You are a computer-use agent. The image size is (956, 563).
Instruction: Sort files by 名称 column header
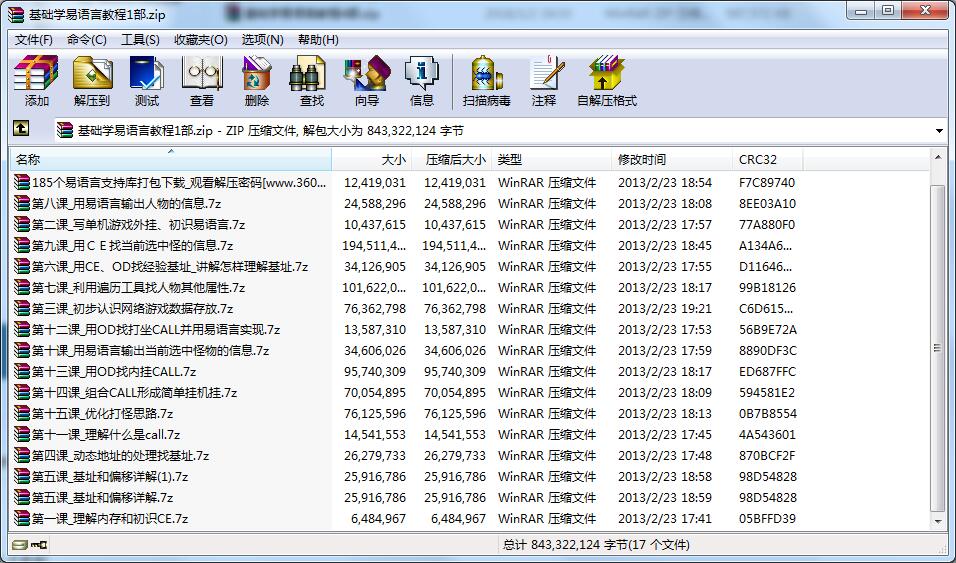click(x=170, y=160)
